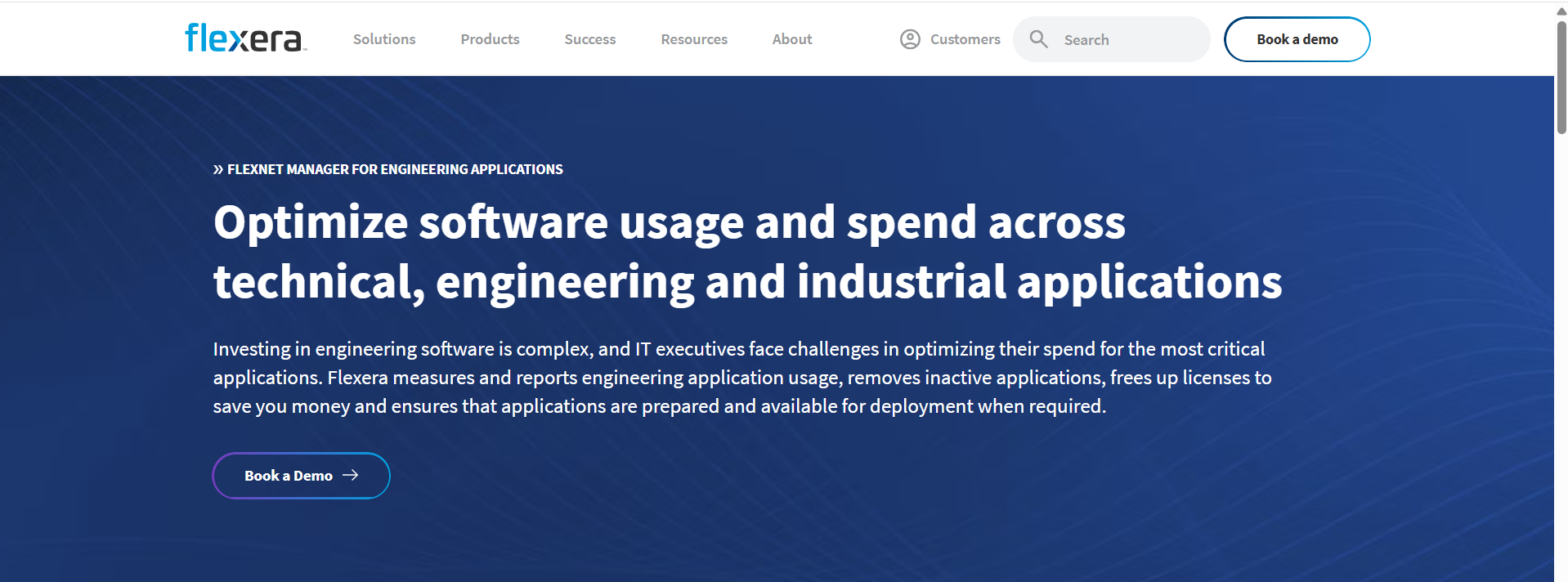Viewport: 1568px width, 582px height.
Task: Expand the Success navigation item
Action: [x=589, y=39]
